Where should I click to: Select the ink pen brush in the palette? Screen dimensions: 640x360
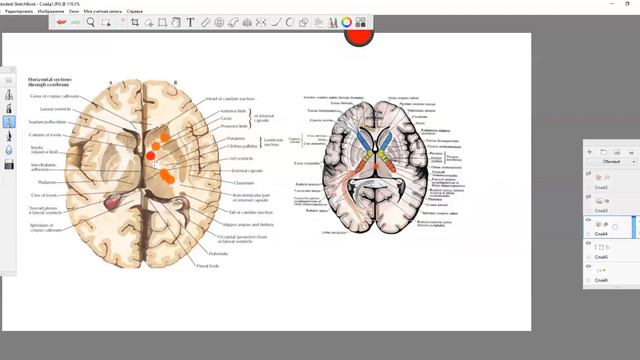click(x=9, y=136)
